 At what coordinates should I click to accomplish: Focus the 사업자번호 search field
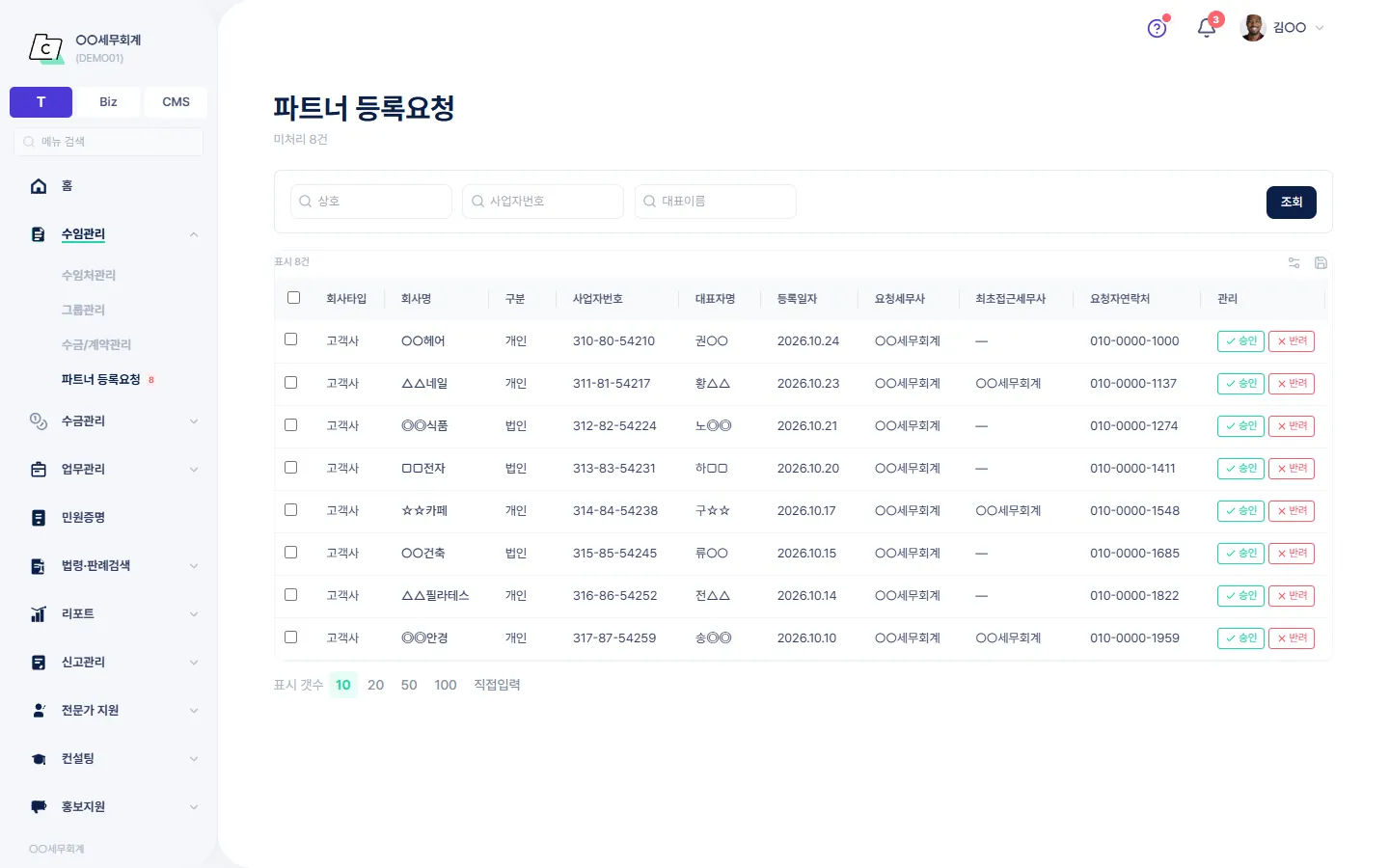click(x=543, y=202)
